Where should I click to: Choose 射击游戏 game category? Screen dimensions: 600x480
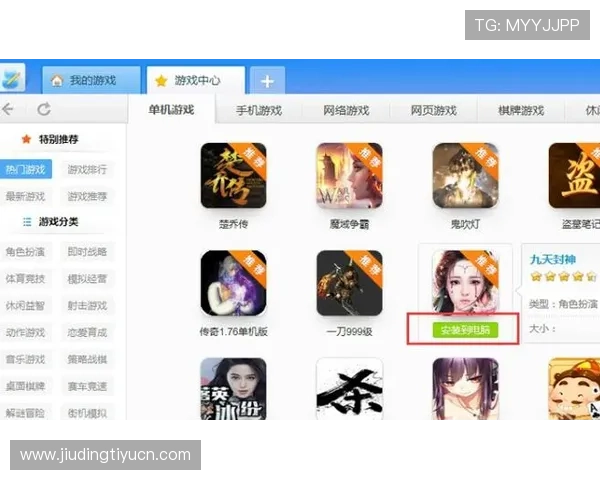click(87, 305)
